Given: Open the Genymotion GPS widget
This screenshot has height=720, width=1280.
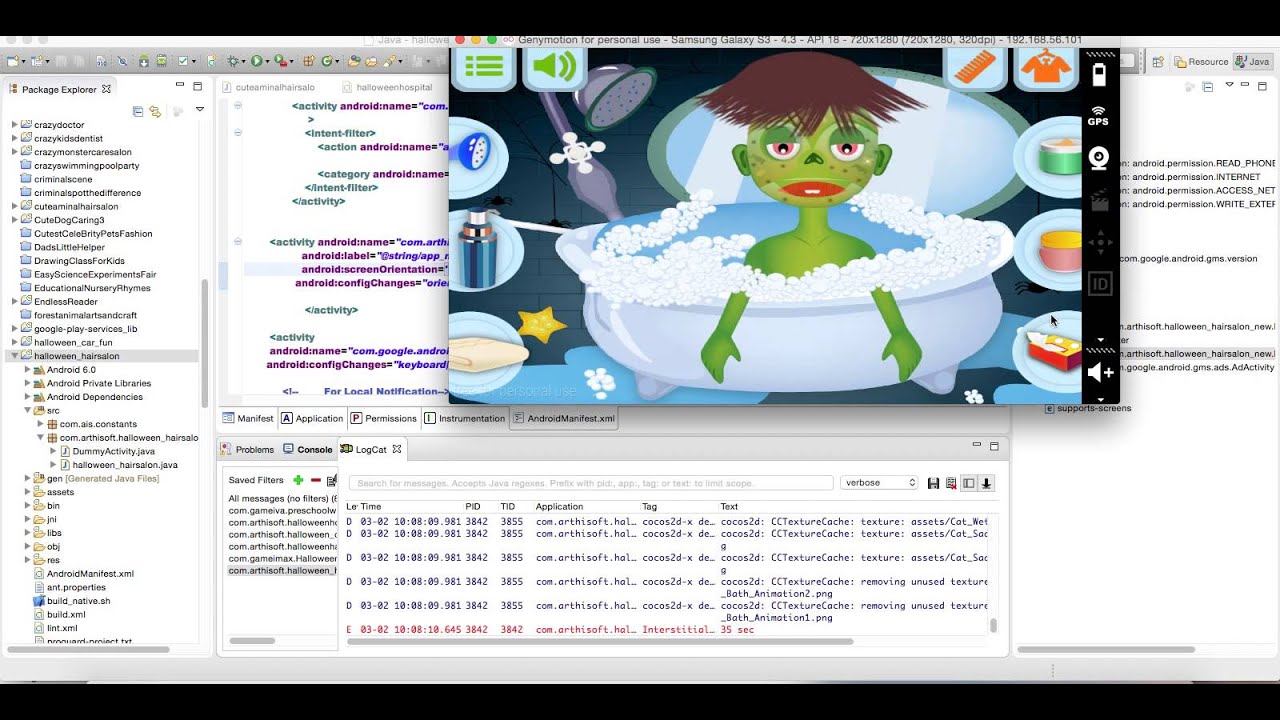Looking at the screenshot, I should click(x=1098, y=116).
